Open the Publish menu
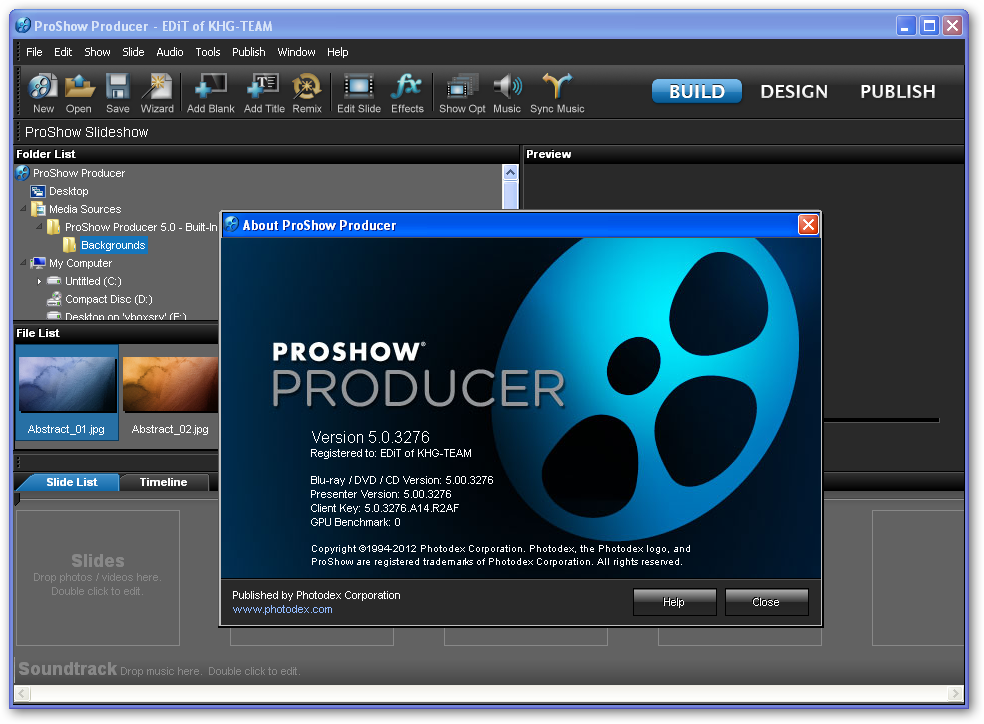 click(249, 52)
